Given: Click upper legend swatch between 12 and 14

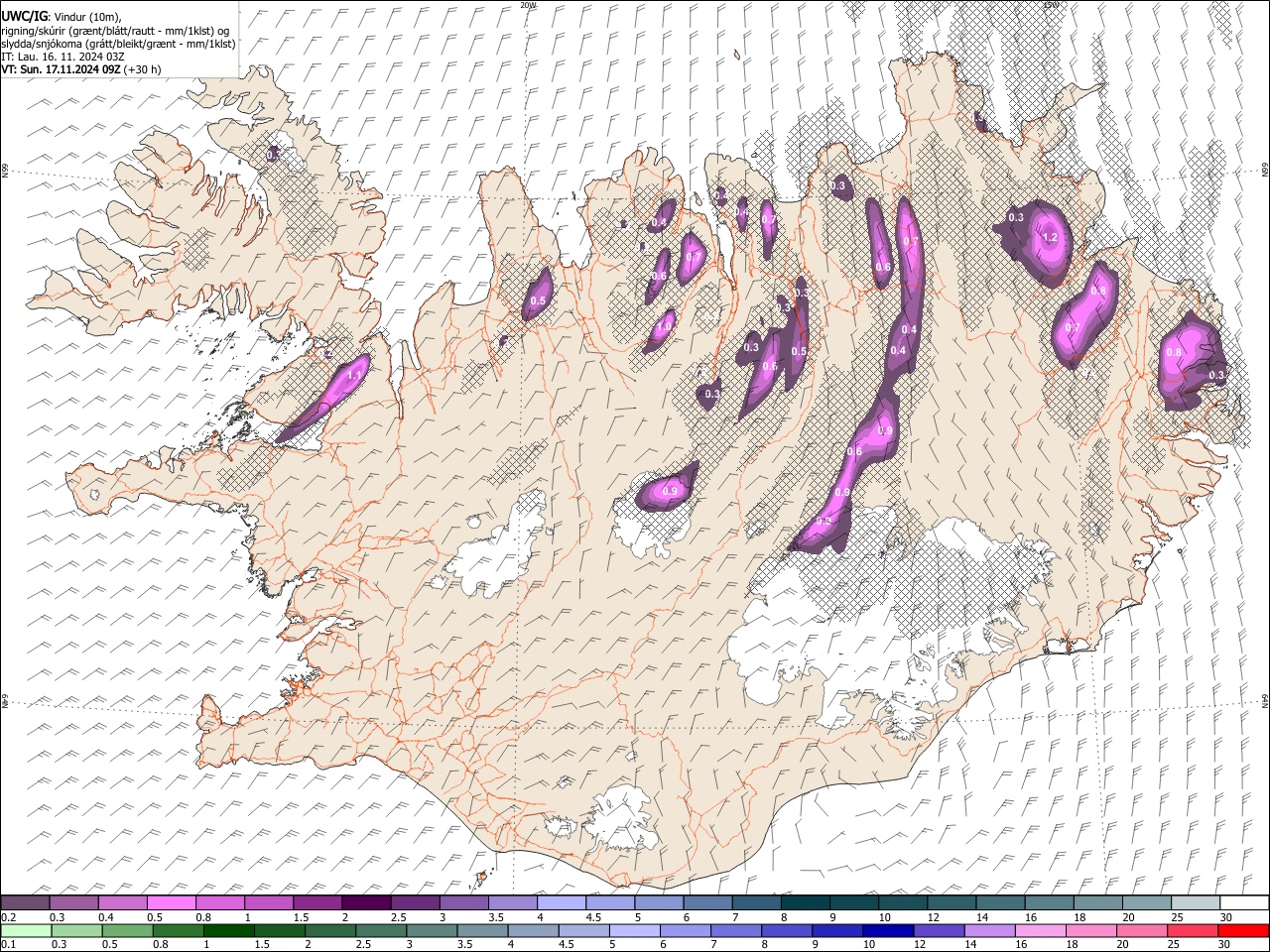Looking at the screenshot, I should (950, 903).
